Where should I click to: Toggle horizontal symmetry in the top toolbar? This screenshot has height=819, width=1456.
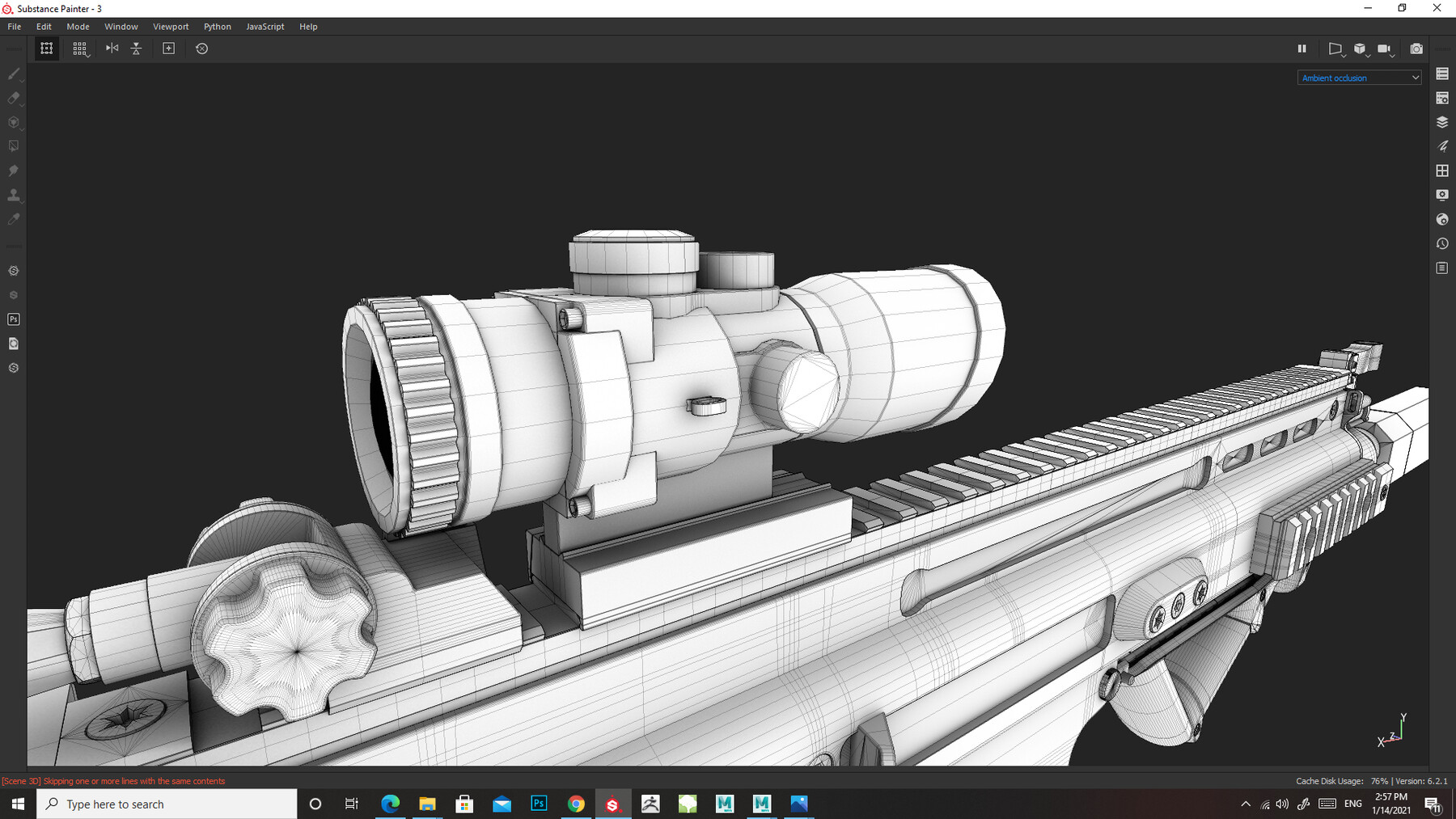point(112,49)
